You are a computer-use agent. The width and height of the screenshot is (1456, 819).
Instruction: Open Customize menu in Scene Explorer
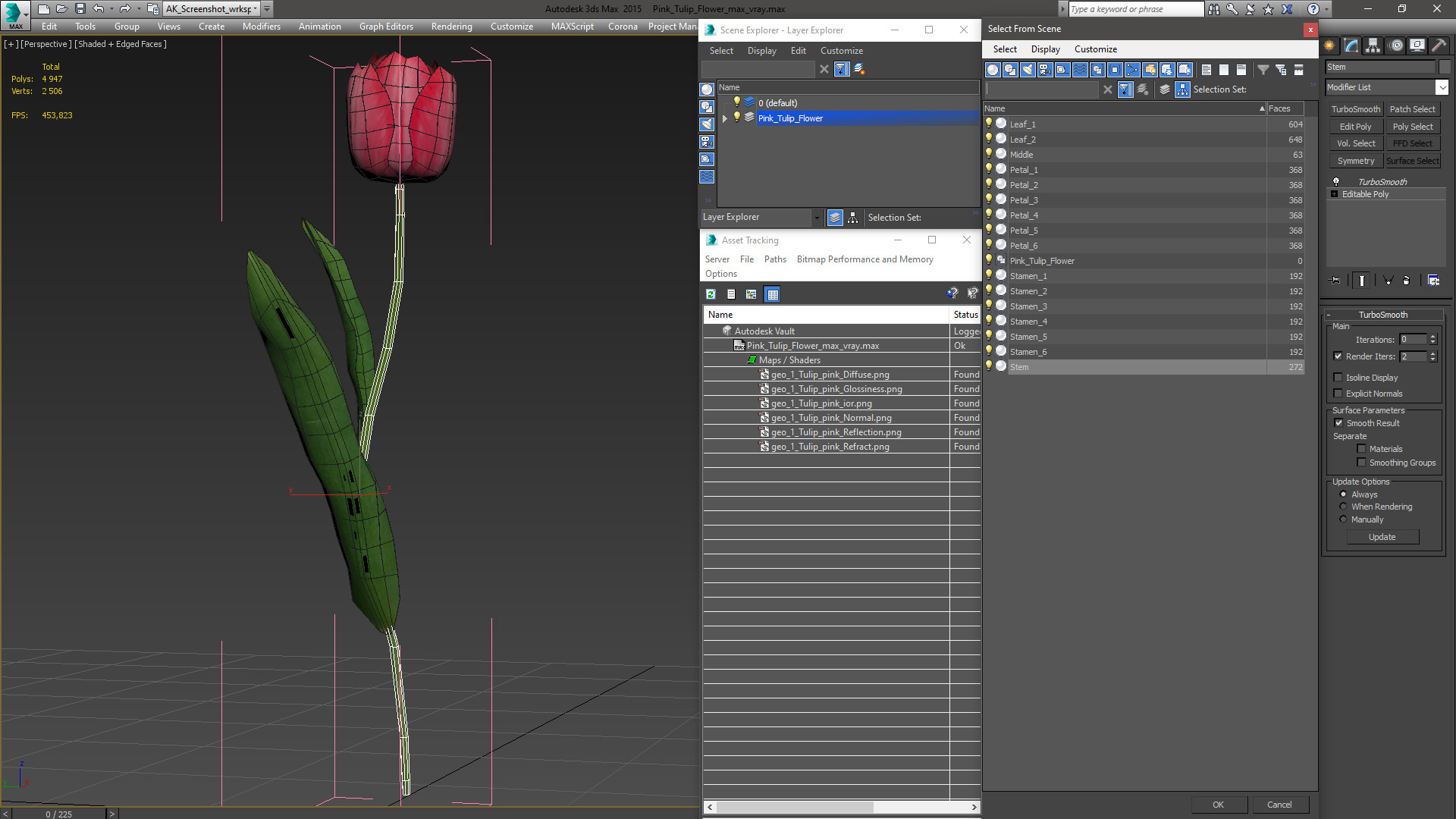point(841,51)
